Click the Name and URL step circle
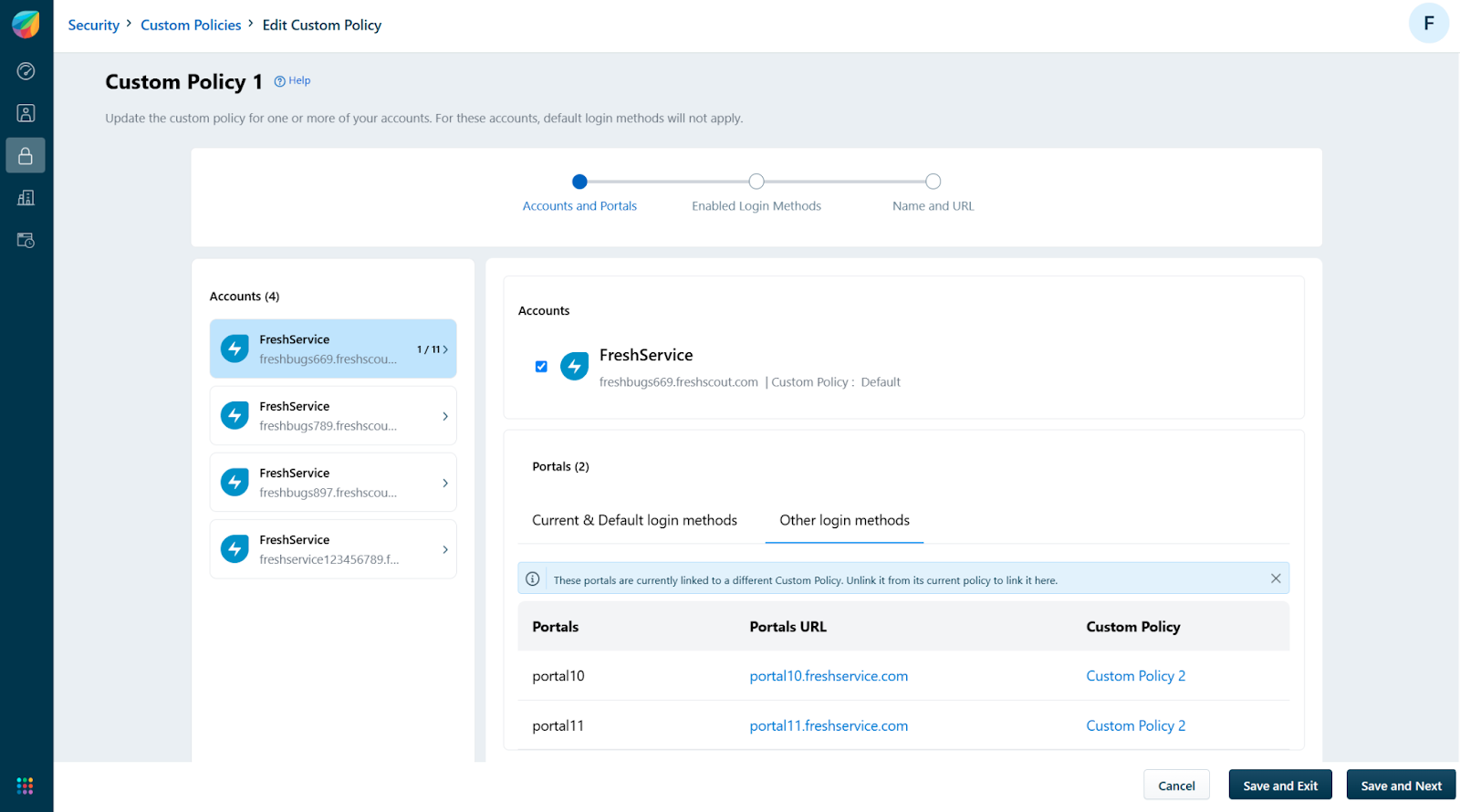Viewport: 1460px width, 812px height. tap(933, 182)
